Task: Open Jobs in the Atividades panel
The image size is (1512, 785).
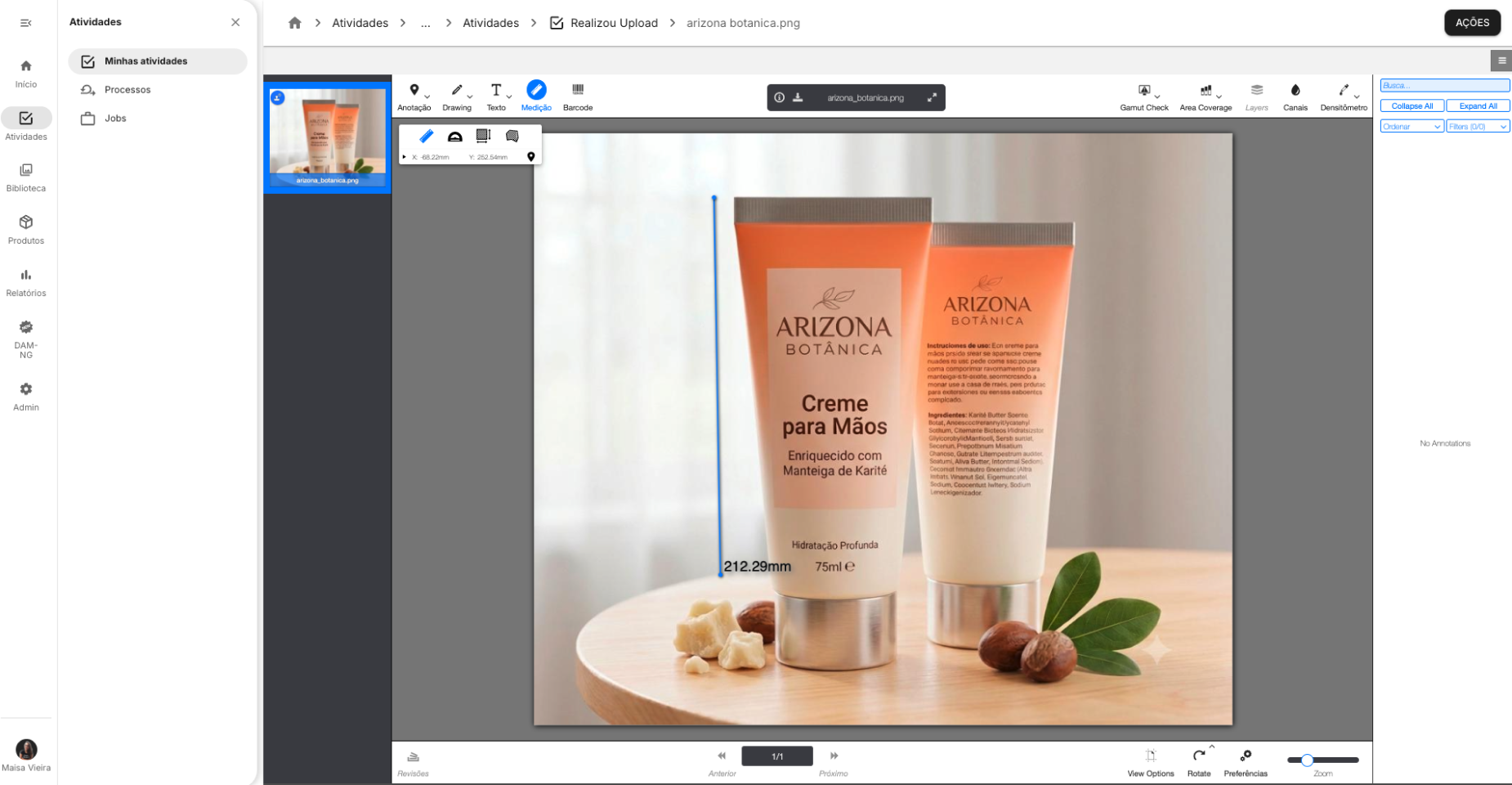Action: point(158,119)
